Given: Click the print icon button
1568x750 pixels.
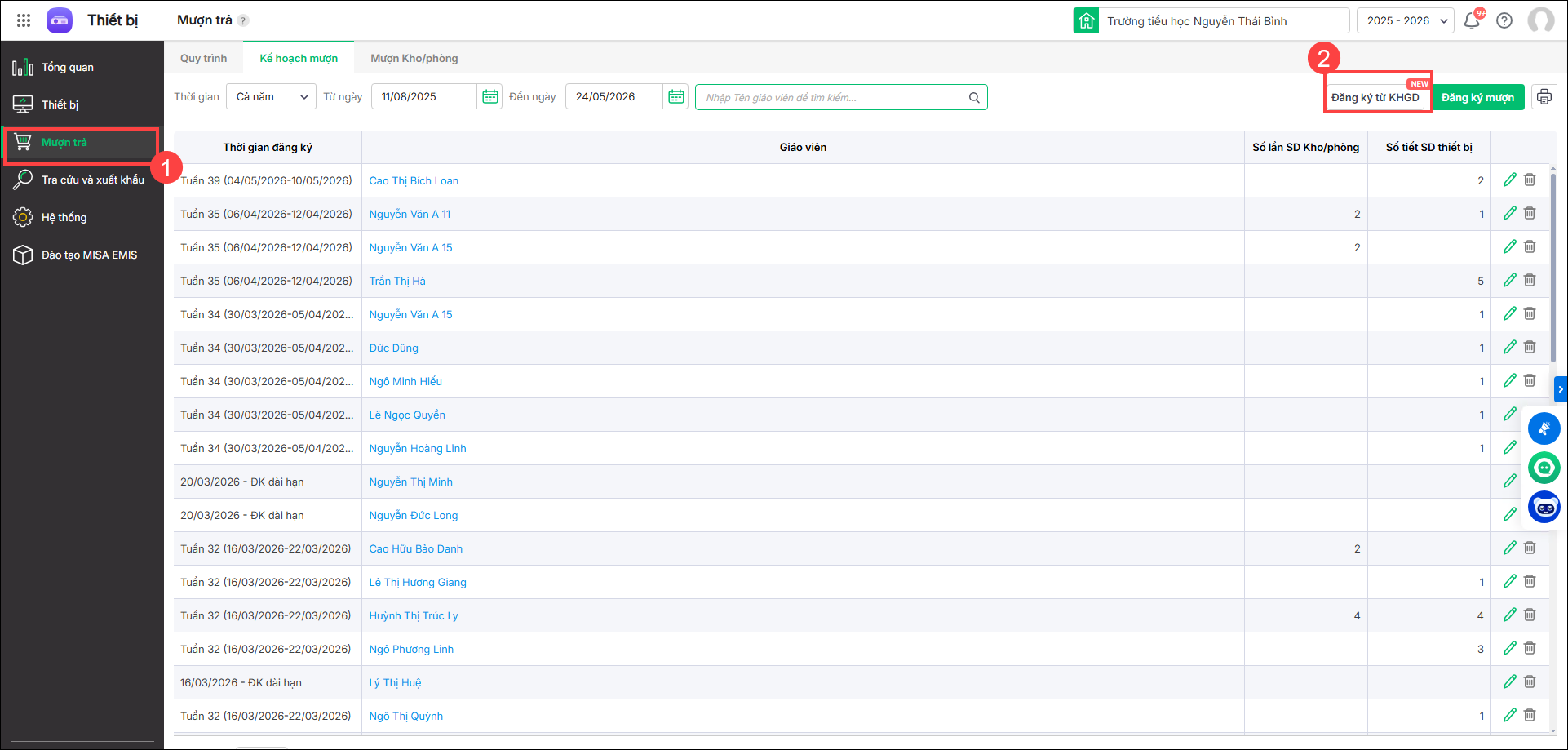Looking at the screenshot, I should tap(1544, 97).
